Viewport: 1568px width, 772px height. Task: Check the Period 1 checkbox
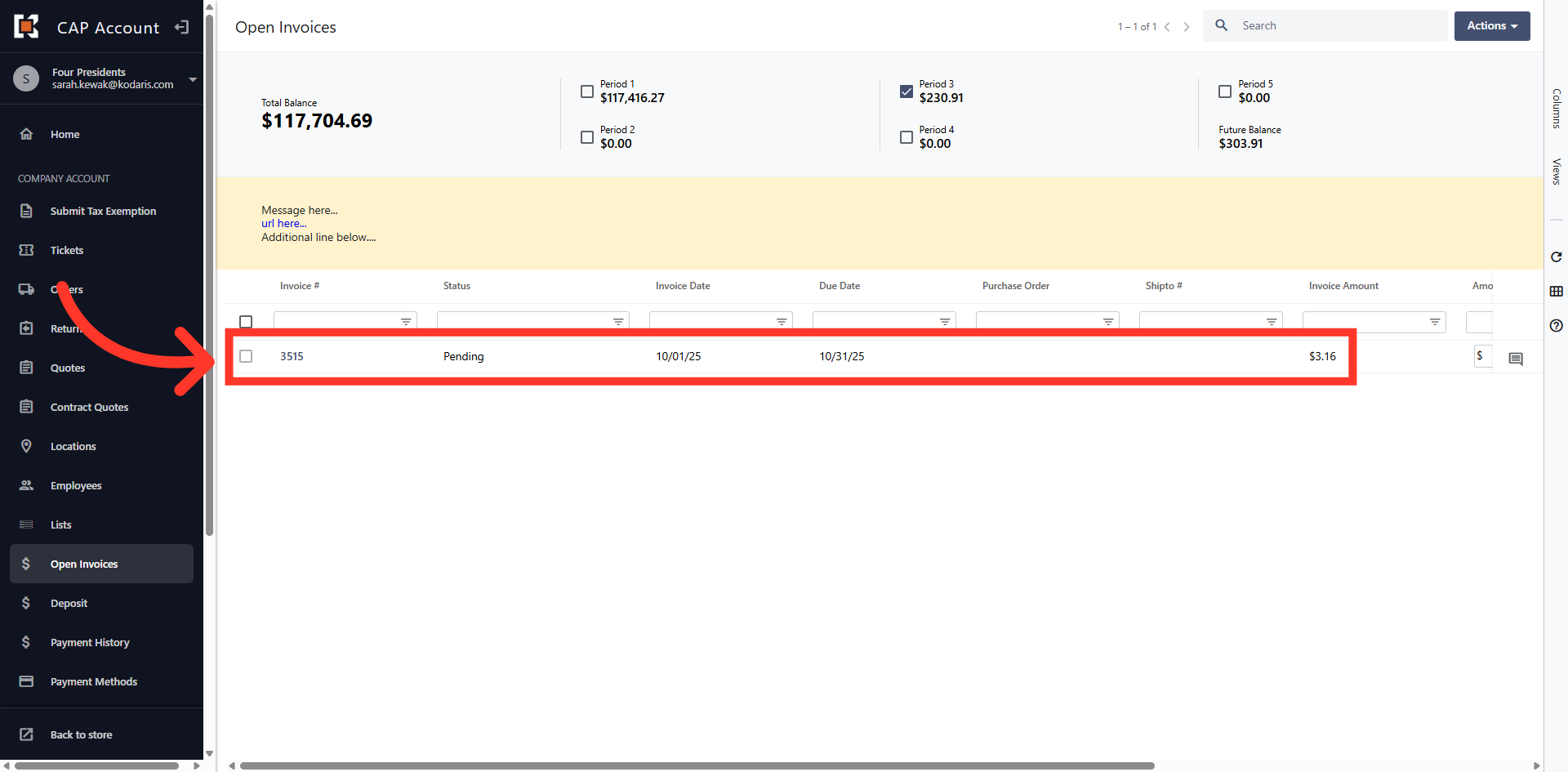click(x=587, y=91)
